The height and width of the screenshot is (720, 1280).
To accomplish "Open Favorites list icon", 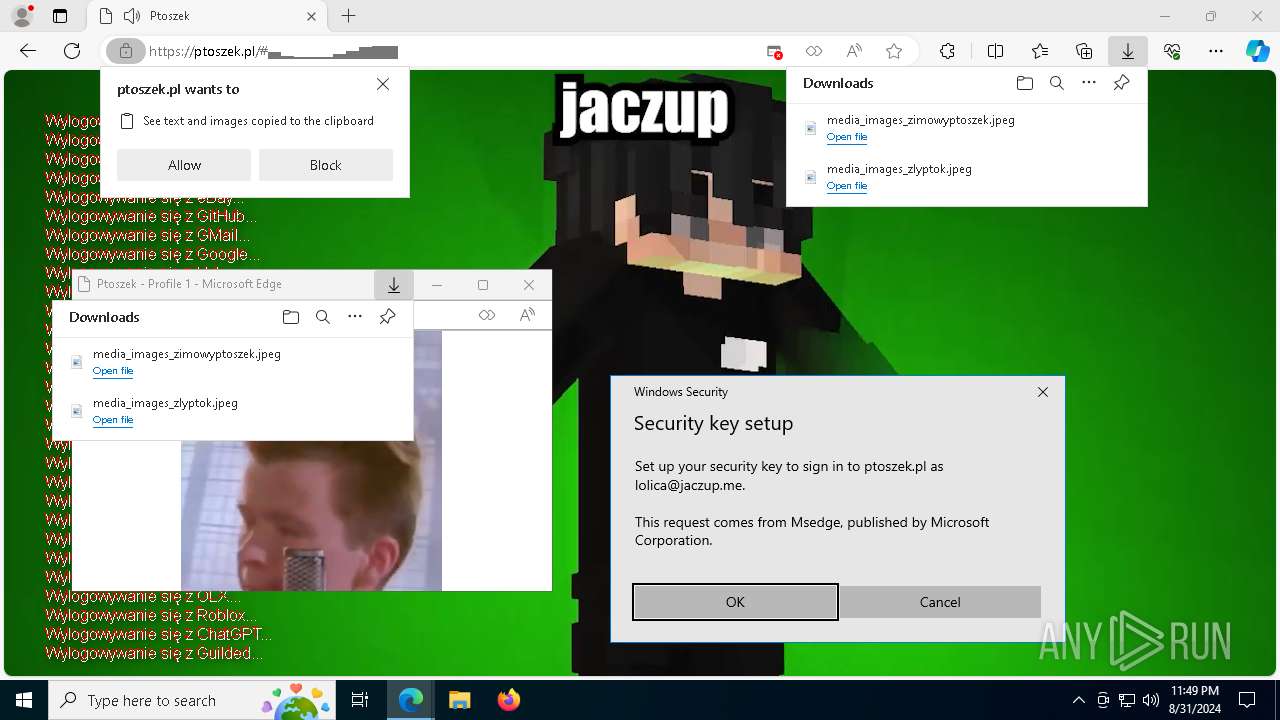I will coord(1040,51).
